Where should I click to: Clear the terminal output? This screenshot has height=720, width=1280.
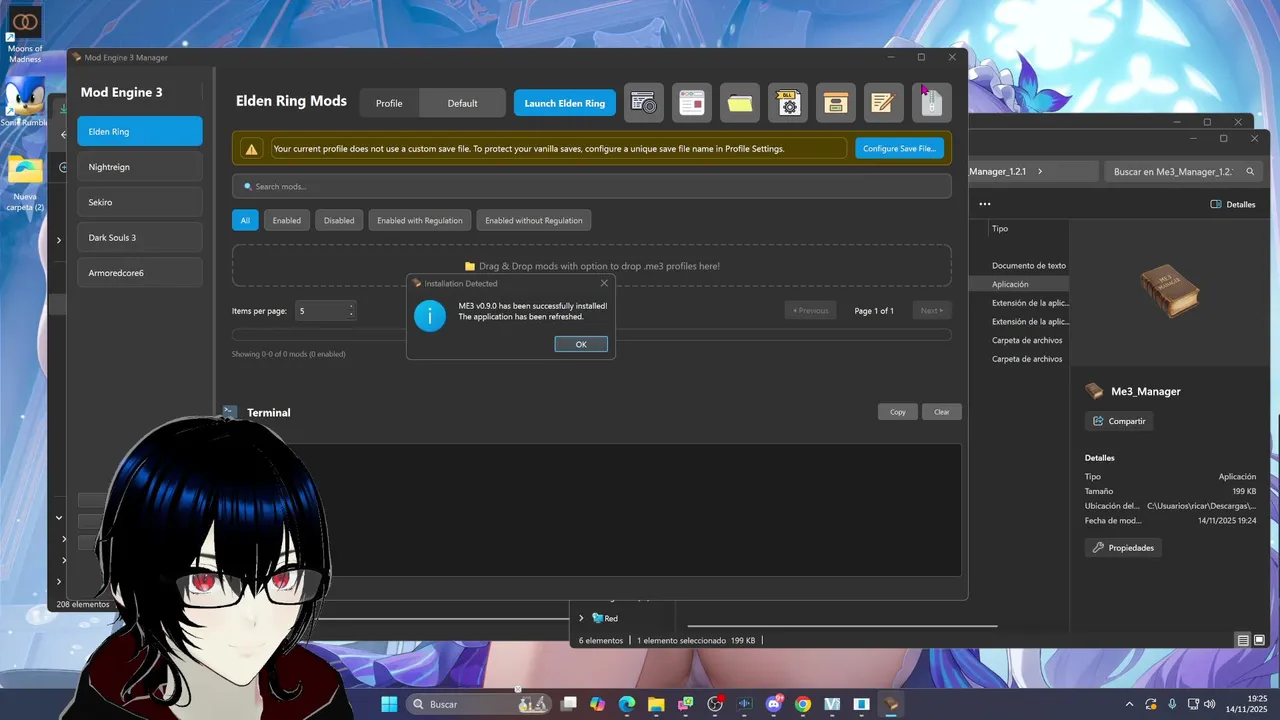(x=942, y=412)
